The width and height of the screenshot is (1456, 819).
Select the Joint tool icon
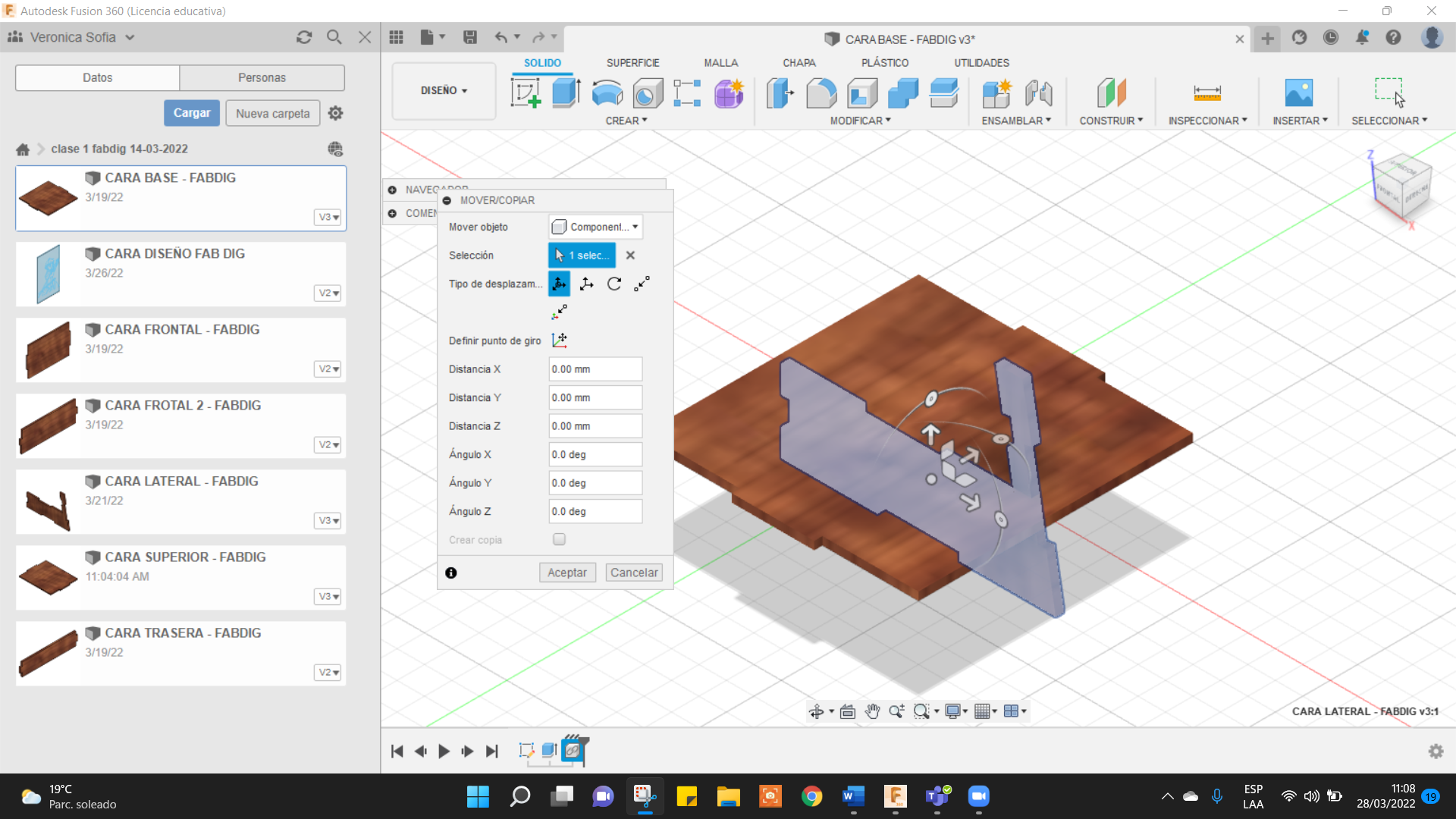point(1038,93)
